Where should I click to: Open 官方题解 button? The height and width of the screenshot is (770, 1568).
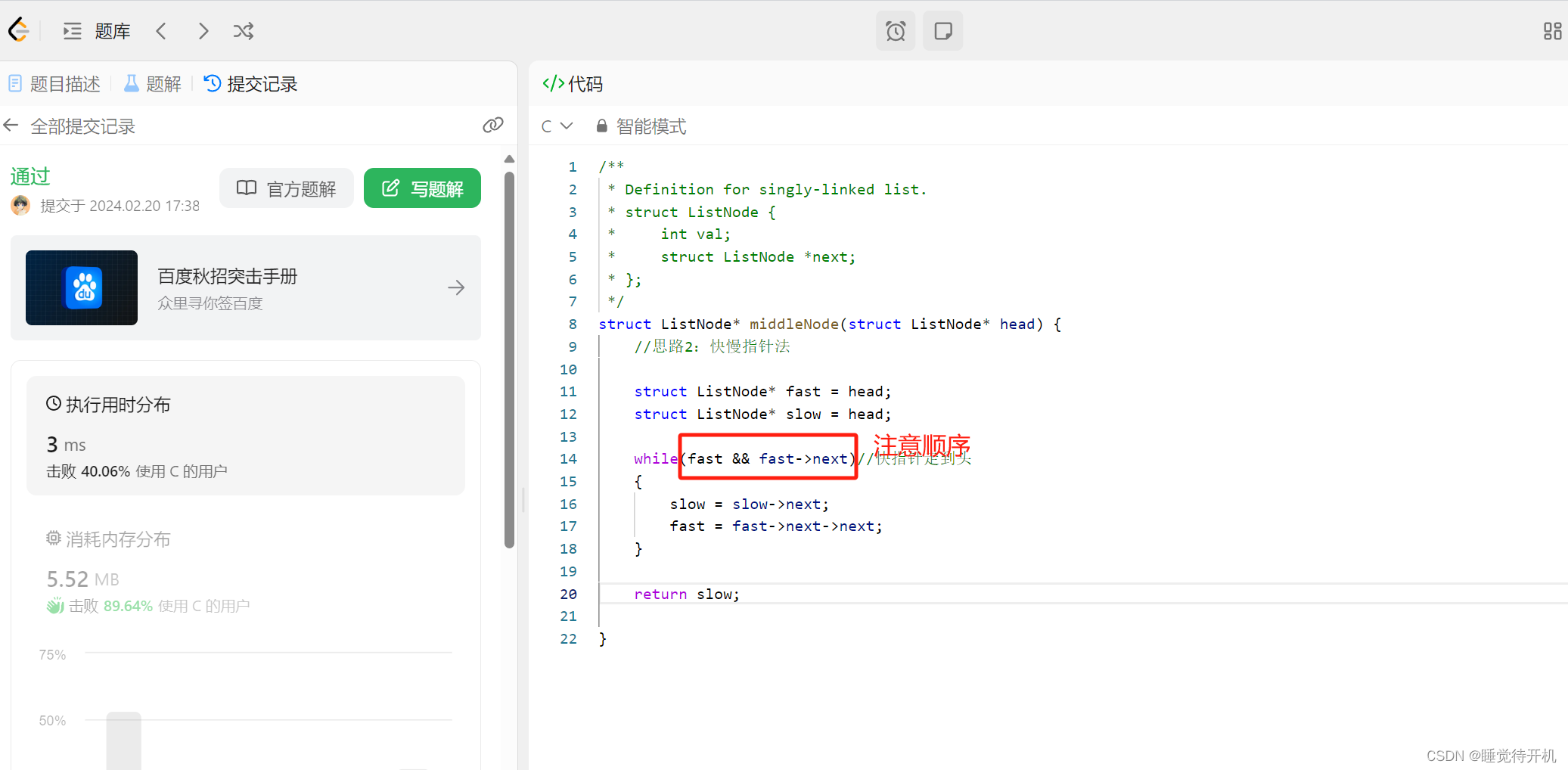click(287, 188)
